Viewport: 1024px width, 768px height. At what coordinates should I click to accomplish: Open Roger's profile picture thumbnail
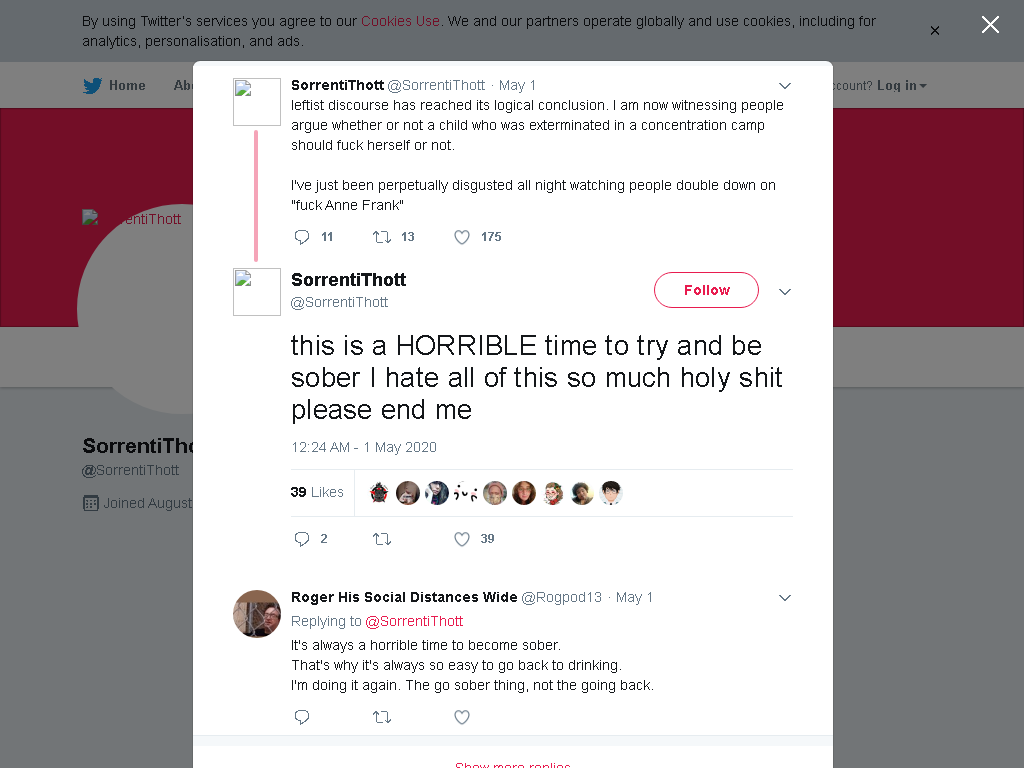(x=257, y=614)
